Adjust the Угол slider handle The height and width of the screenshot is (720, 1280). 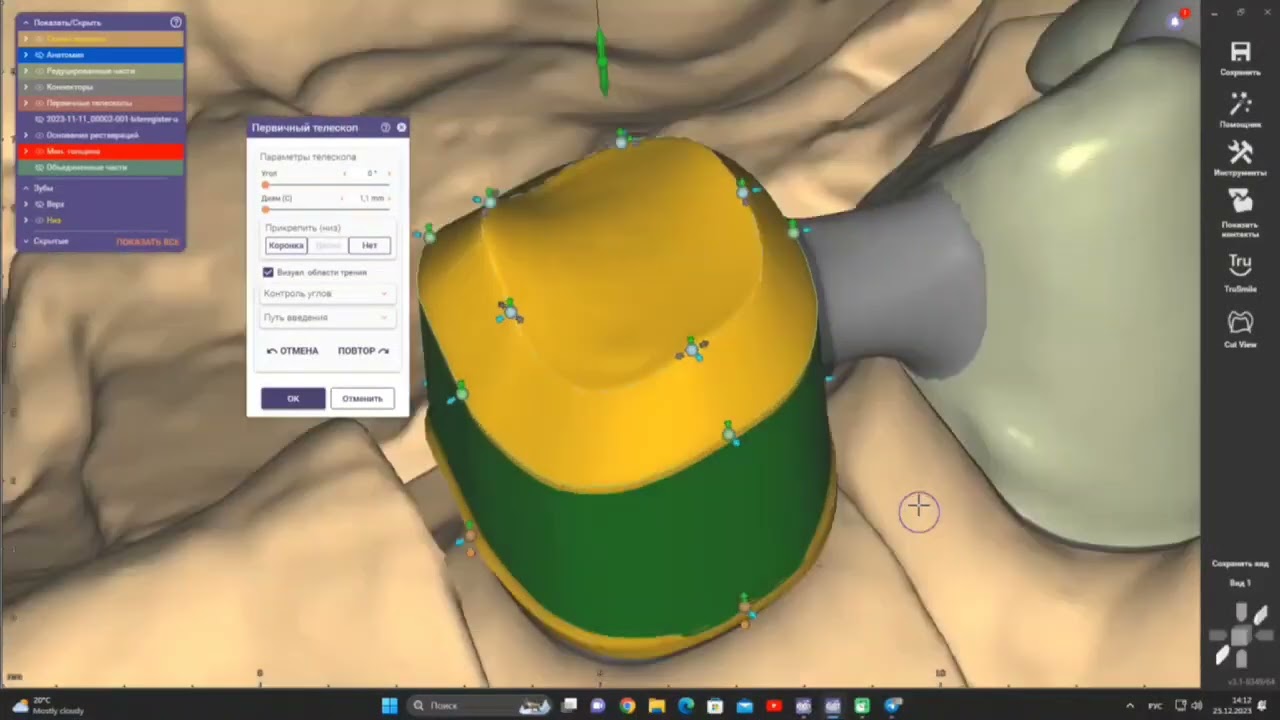[265, 185]
